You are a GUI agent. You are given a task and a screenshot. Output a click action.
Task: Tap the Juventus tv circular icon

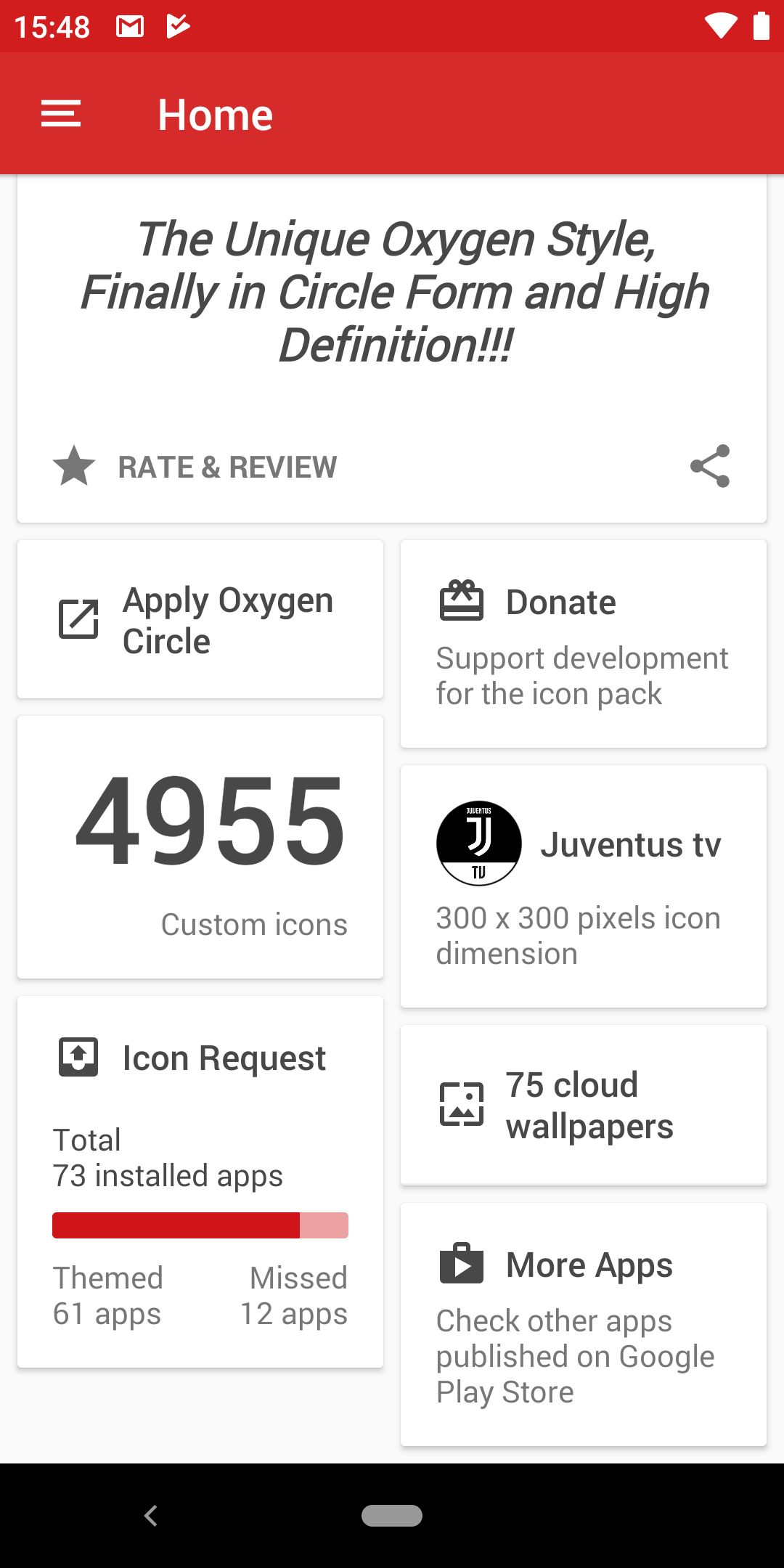pos(478,844)
